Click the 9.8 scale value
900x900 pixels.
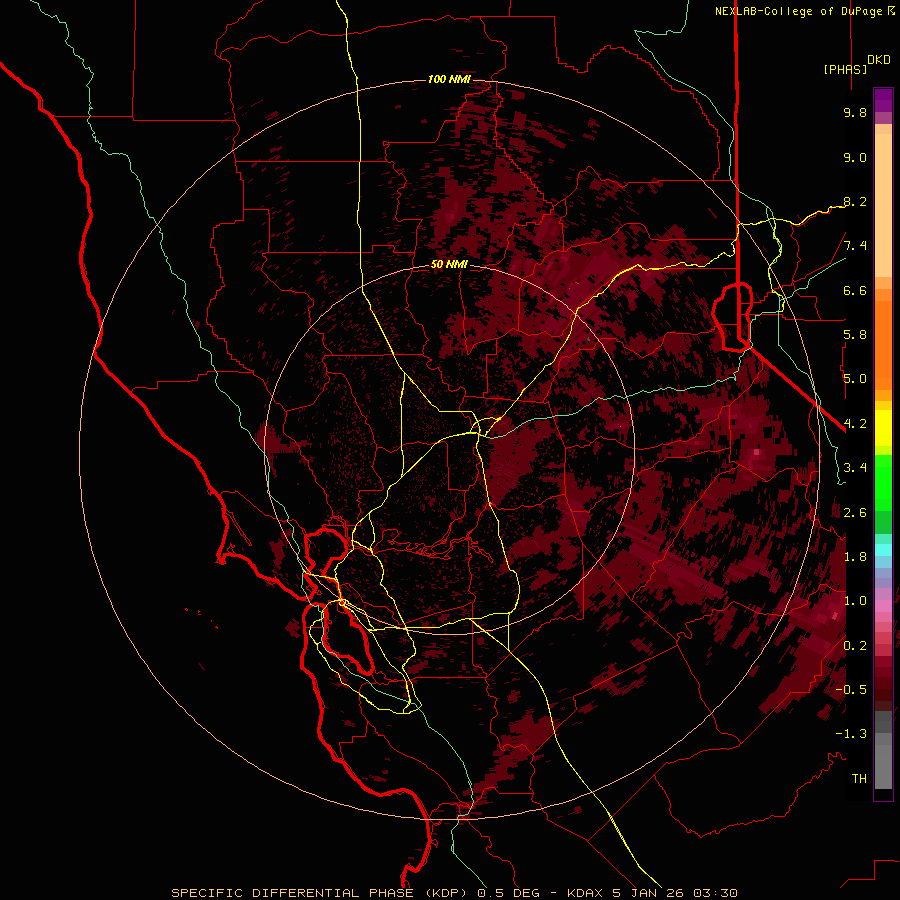[x=855, y=113]
